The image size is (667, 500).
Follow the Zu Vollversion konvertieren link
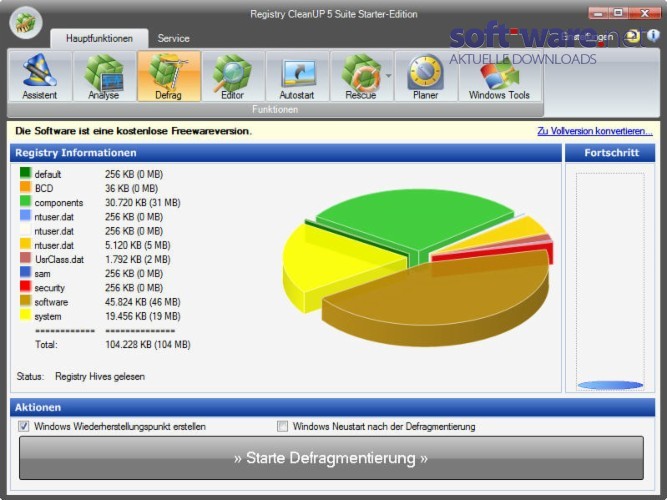coord(595,131)
